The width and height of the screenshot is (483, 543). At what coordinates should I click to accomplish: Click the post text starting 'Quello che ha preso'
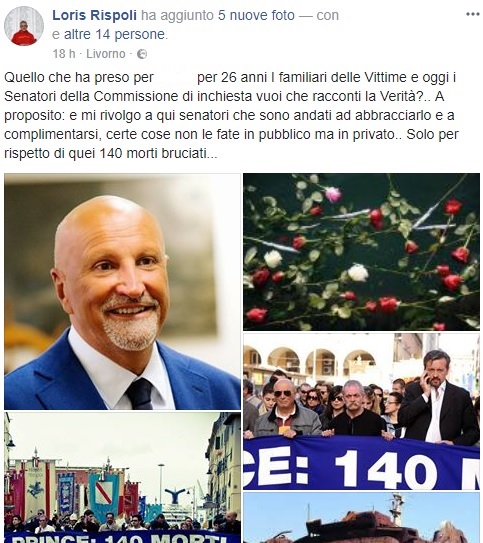click(231, 115)
